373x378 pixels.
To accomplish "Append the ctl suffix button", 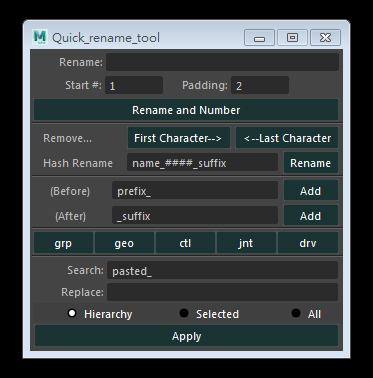I will point(185,243).
